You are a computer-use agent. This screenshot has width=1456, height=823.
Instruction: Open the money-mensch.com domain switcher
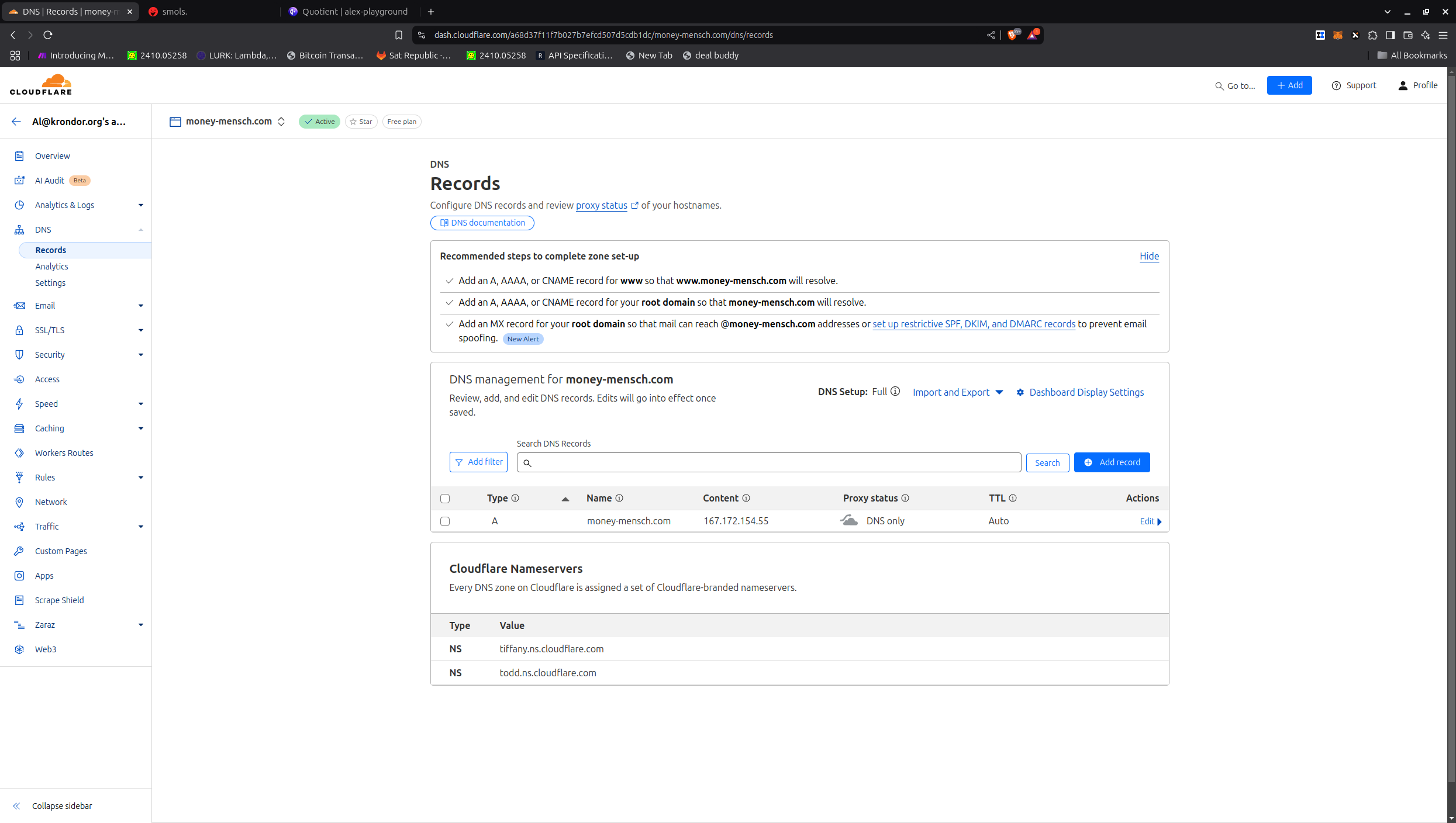click(x=281, y=122)
